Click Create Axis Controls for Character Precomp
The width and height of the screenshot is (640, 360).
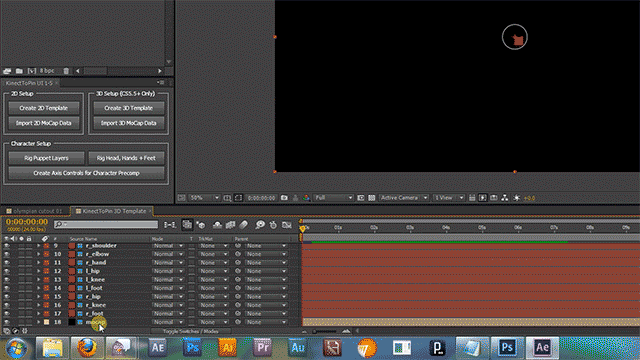86,173
